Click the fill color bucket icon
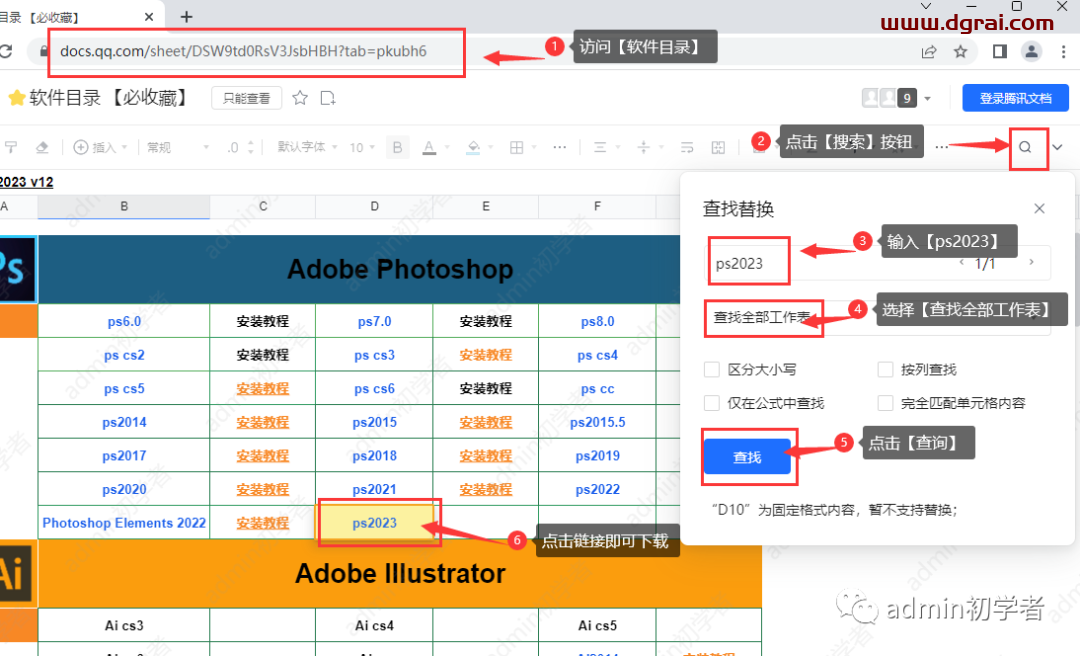Viewport: 1080px width, 656px height. pyautogui.click(x=473, y=147)
